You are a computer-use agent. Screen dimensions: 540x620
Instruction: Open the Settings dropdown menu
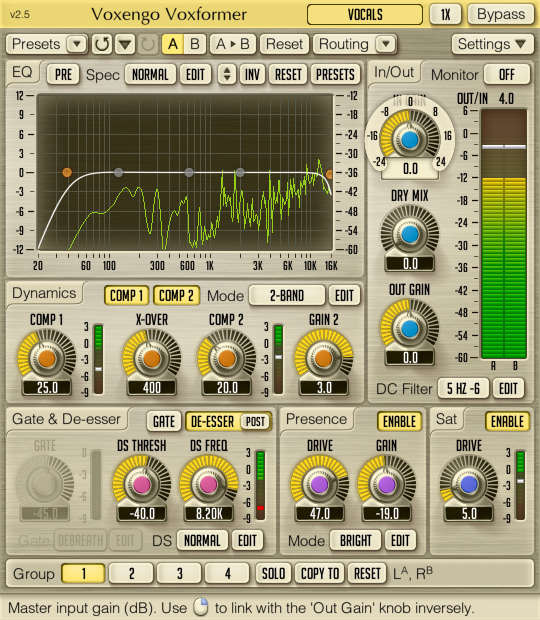(x=491, y=44)
